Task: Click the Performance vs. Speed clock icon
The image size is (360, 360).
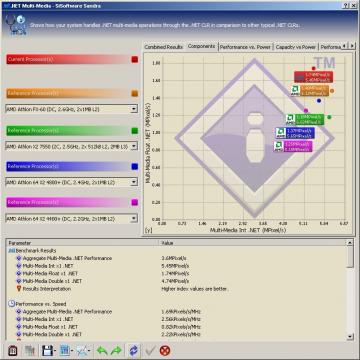Action: (11, 304)
